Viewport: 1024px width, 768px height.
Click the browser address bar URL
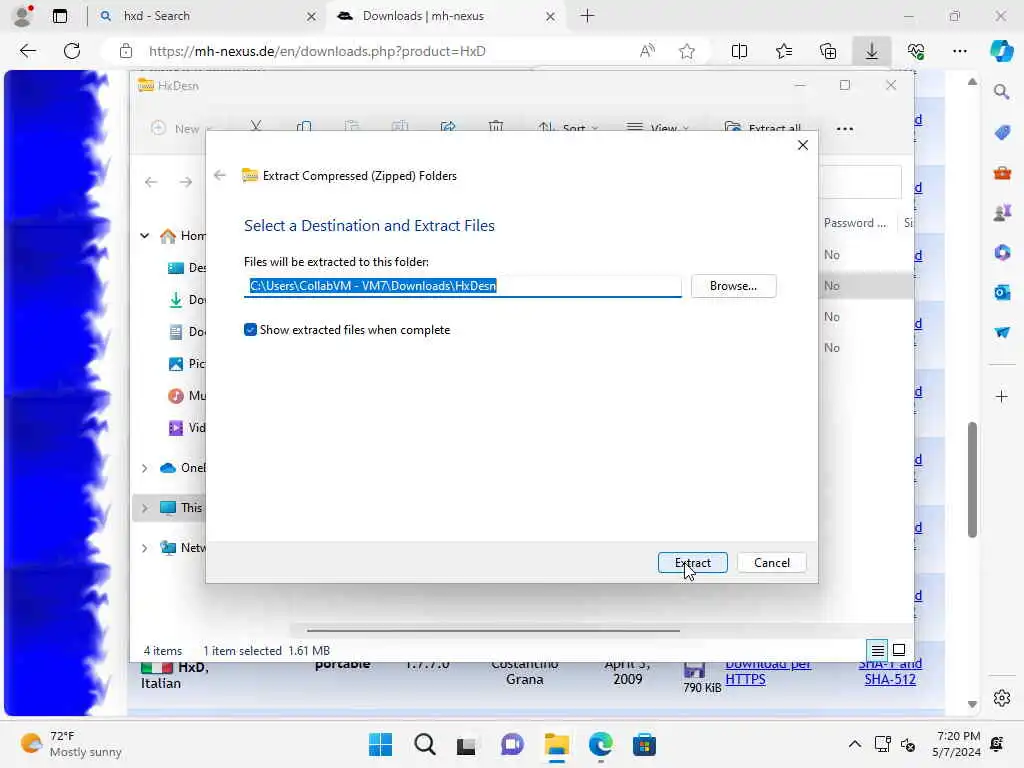click(317, 51)
